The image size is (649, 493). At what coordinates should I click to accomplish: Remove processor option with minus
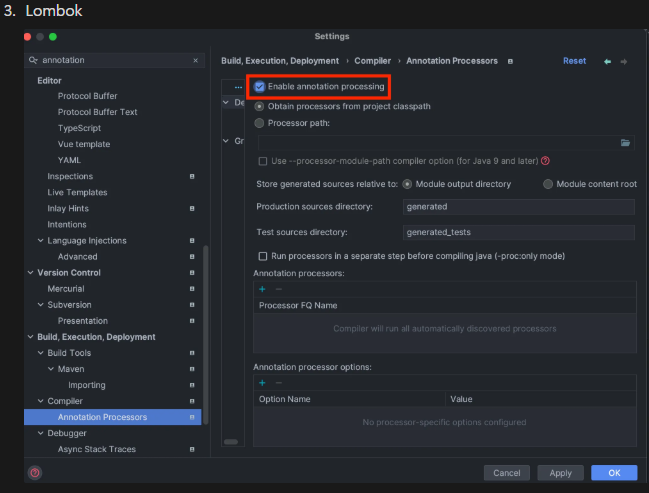click(x=279, y=383)
